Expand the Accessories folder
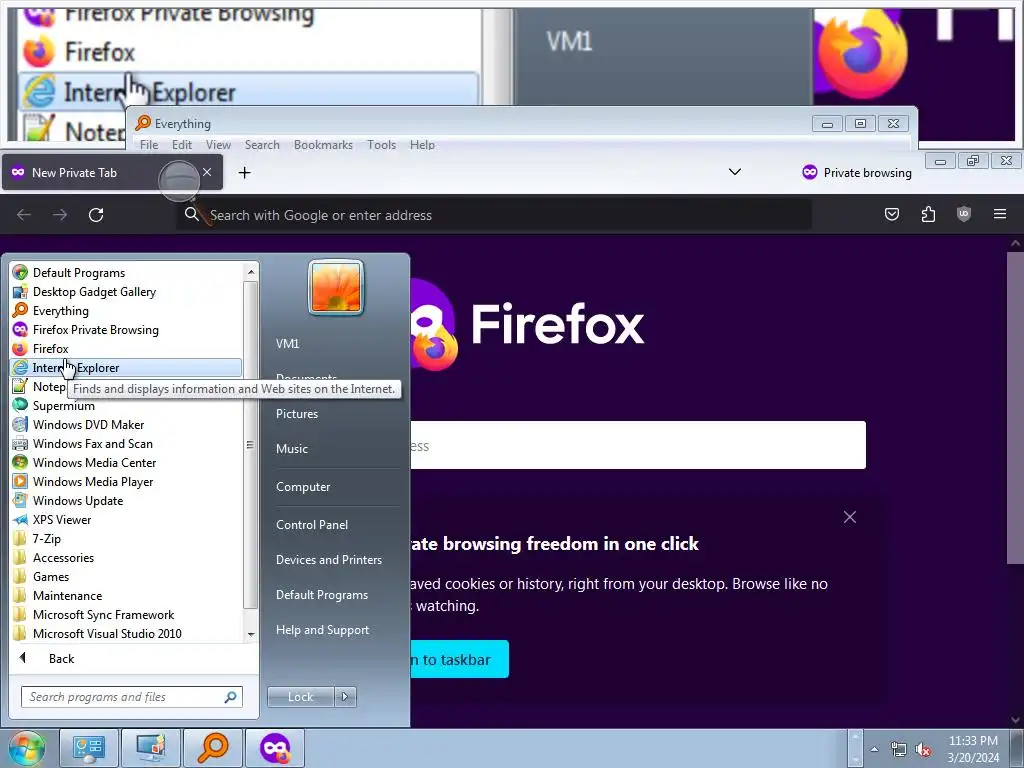This screenshot has height=768, width=1024. 63,557
